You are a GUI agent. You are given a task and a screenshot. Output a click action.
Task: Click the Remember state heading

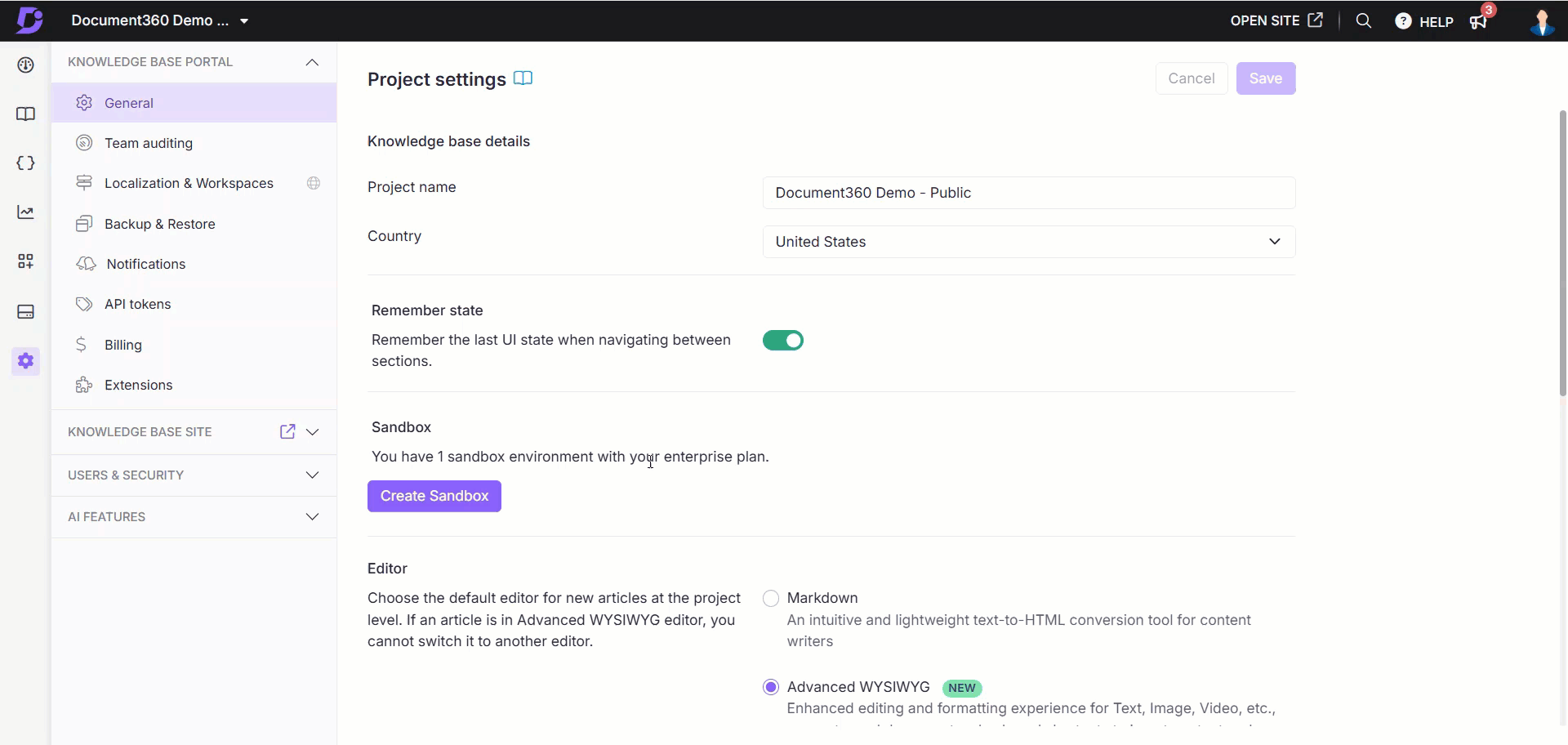427,310
